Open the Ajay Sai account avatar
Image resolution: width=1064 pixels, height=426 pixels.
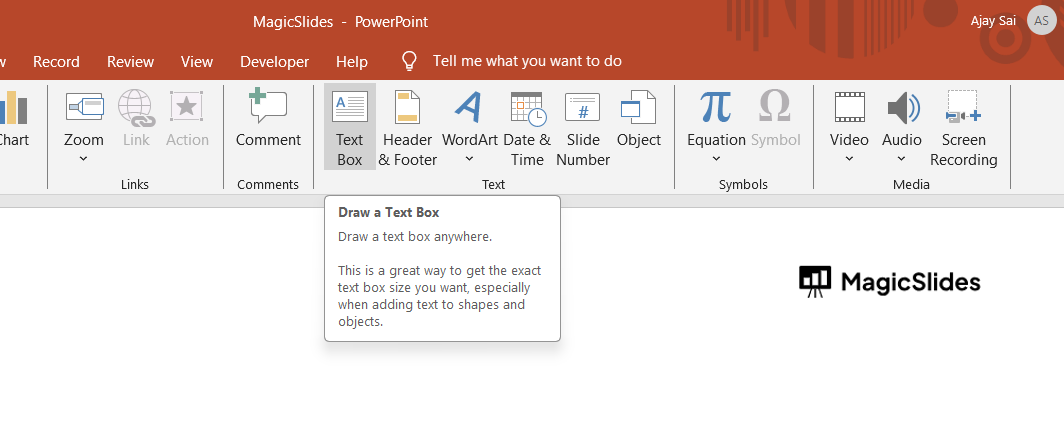(x=1039, y=21)
